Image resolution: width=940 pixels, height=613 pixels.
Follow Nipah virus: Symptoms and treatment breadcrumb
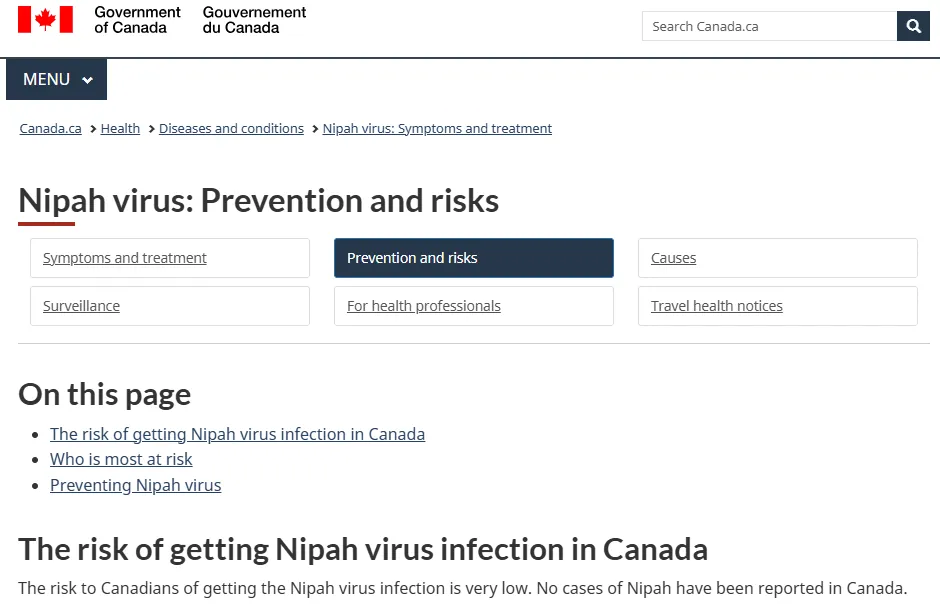point(437,129)
